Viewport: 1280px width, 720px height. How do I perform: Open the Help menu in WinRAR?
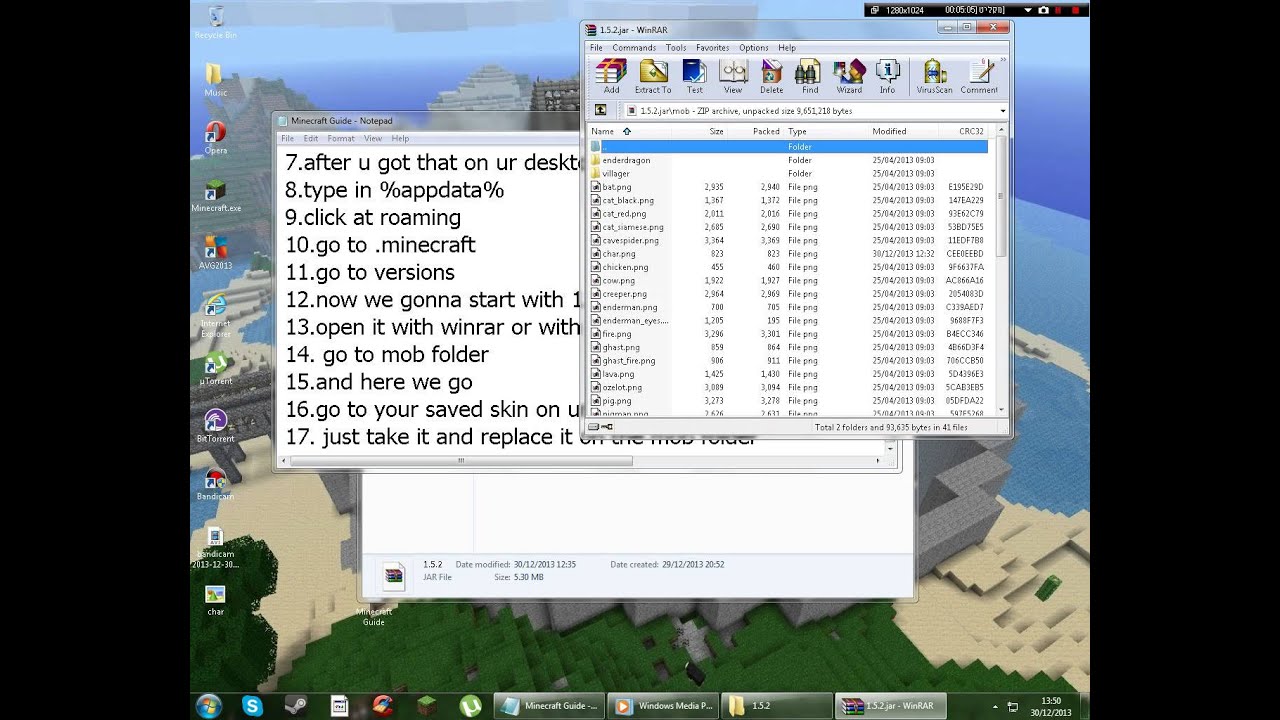click(787, 47)
